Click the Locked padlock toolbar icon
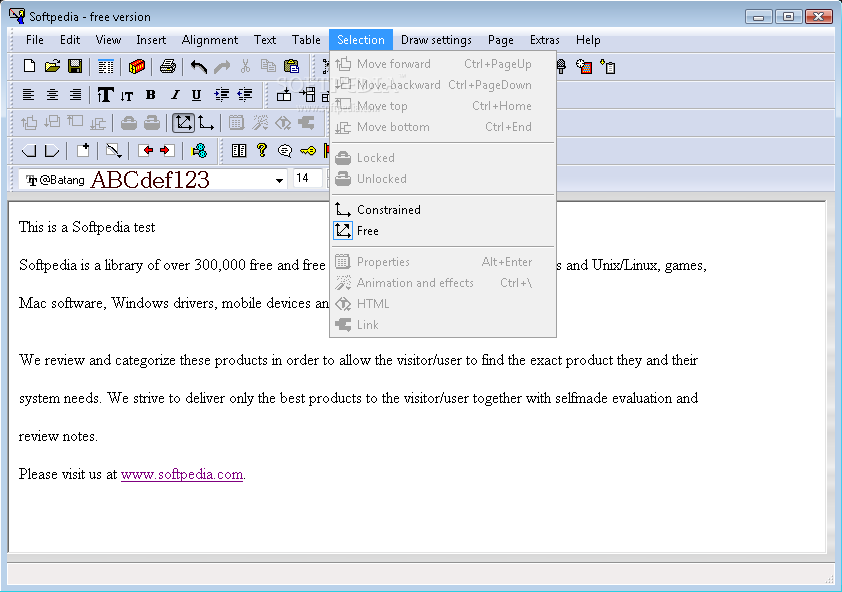This screenshot has height=592, width=842. click(x=129, y=123)
